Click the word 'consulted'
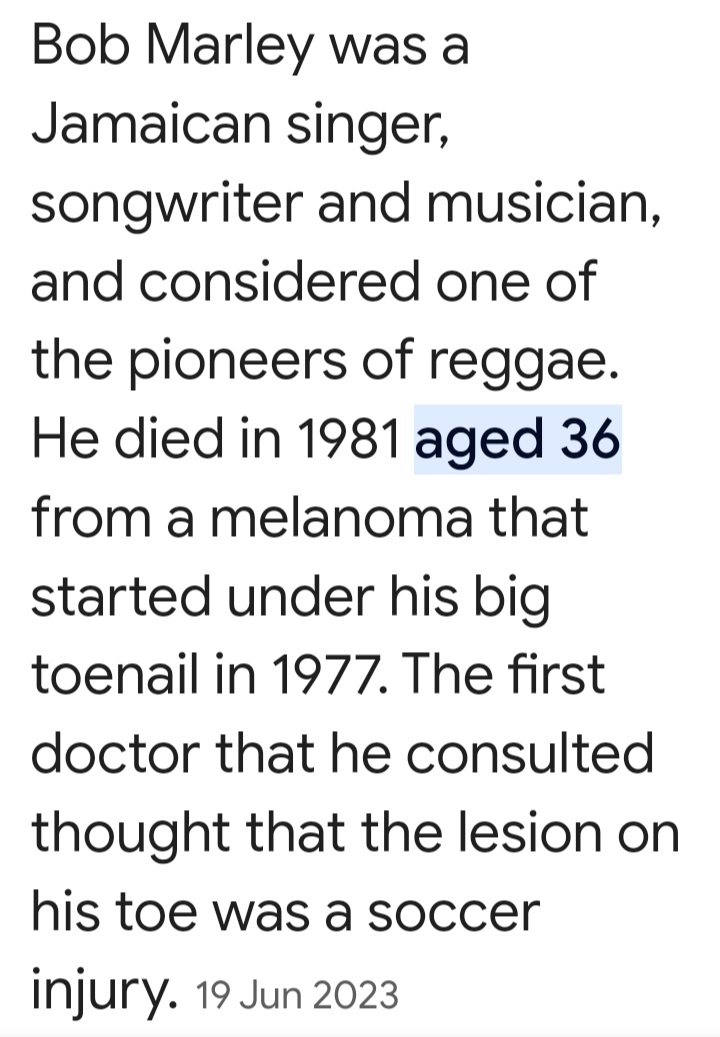The height and width of the screenshot is (1037, 720). [x=530, y=754]
